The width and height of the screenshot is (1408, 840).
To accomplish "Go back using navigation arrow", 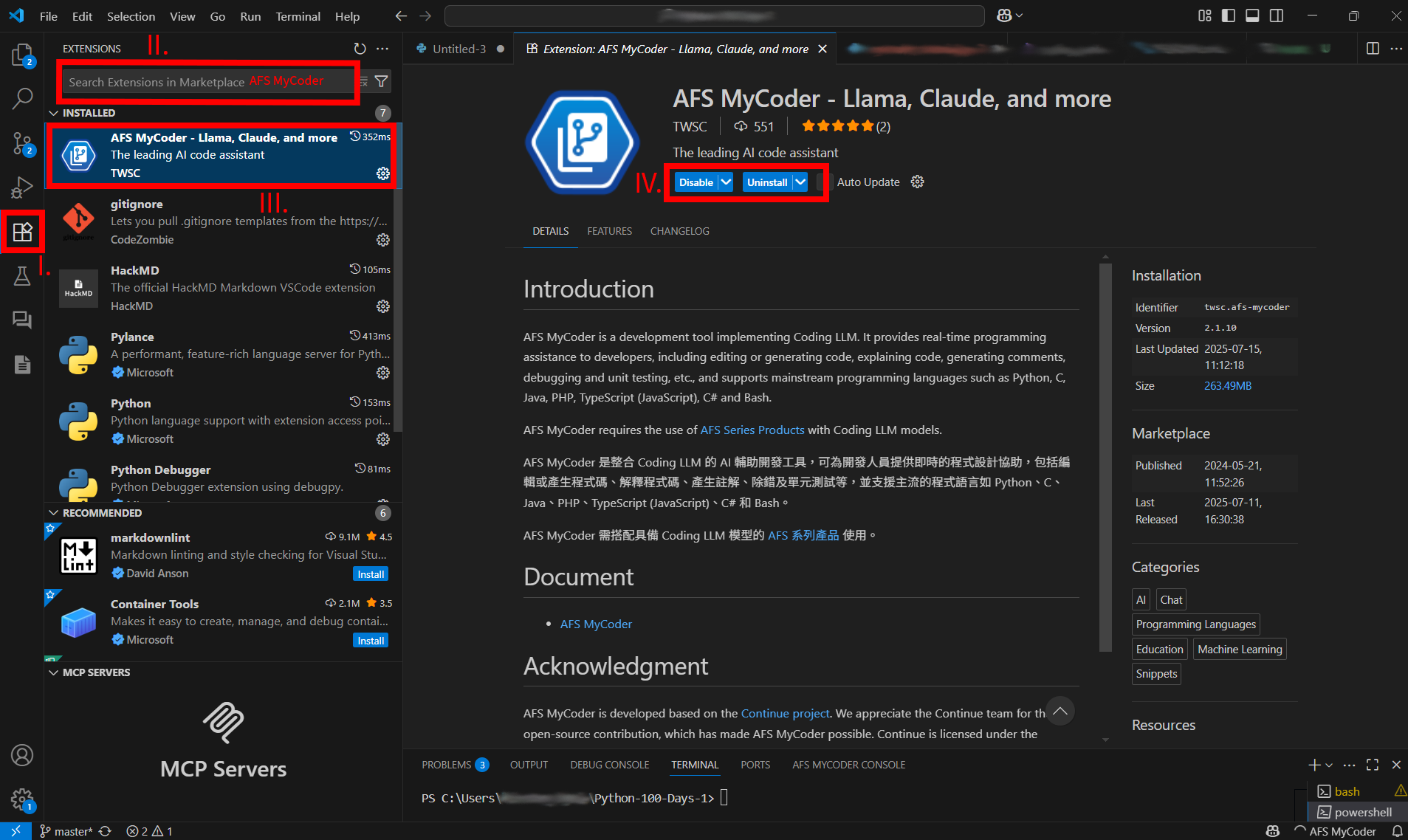I will pyautogui.click(x=401, y=16).
